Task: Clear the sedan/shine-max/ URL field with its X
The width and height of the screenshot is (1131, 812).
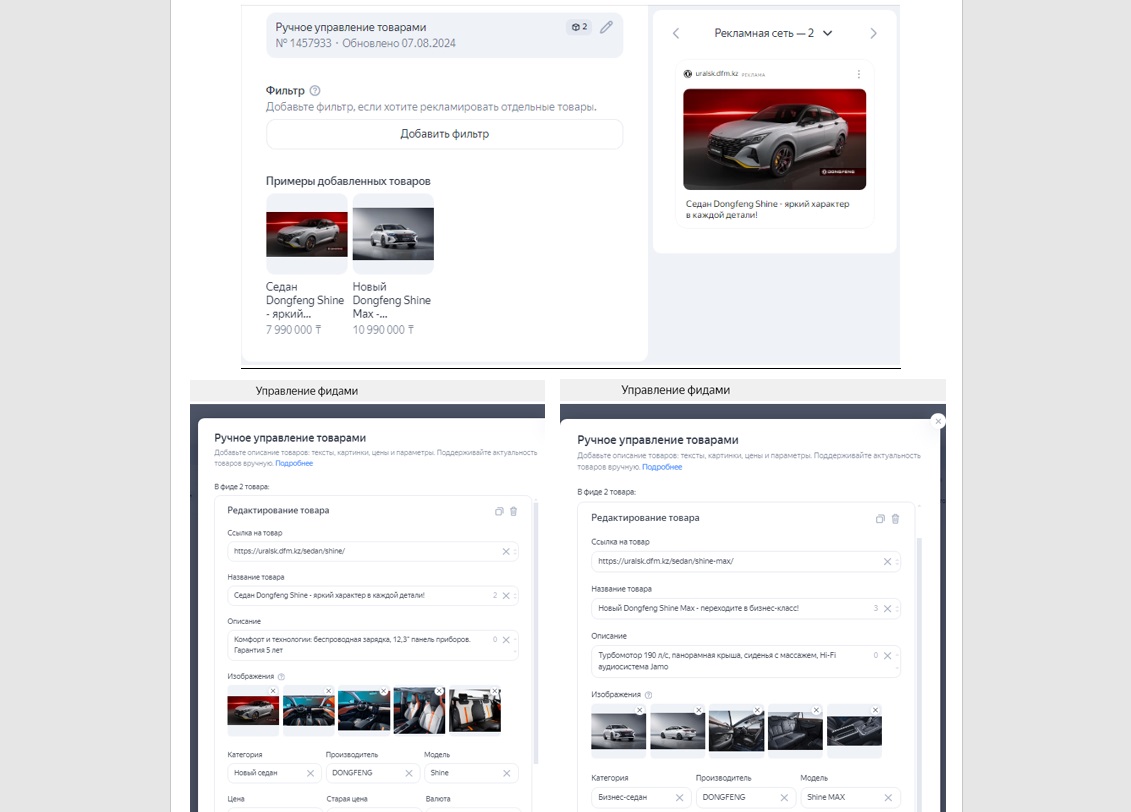Action: (888, 562)
